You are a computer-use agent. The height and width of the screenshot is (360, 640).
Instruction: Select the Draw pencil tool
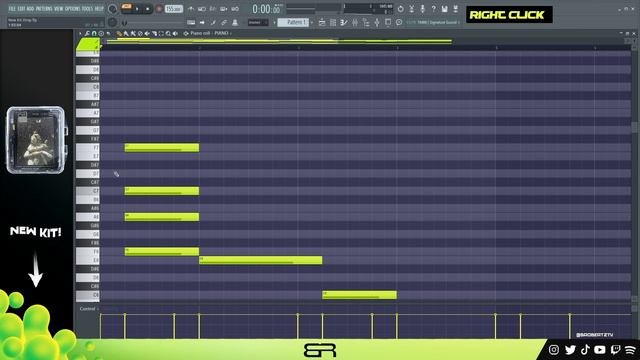point(119,33)
